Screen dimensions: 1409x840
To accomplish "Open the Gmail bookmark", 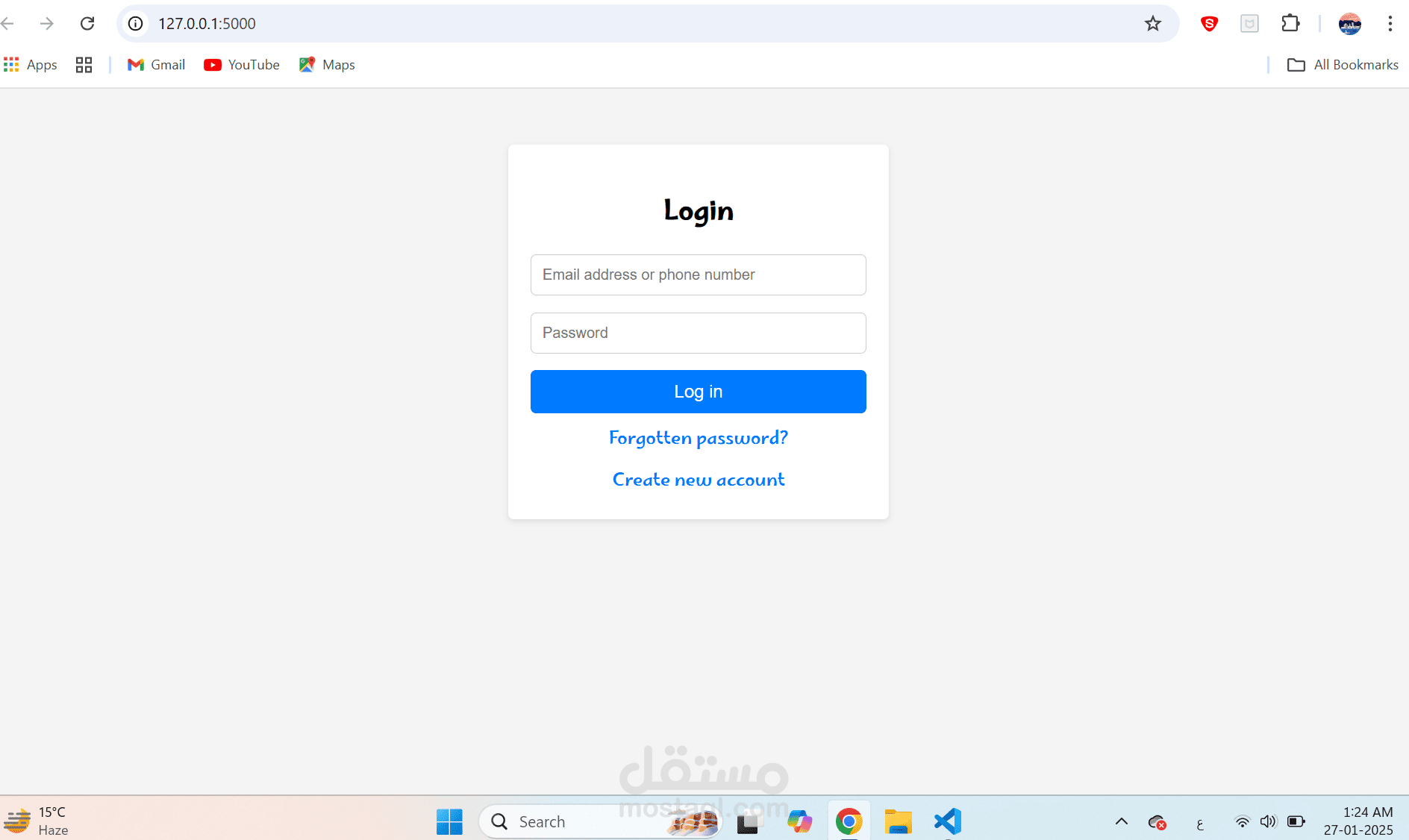I will (x=156, y=65).
